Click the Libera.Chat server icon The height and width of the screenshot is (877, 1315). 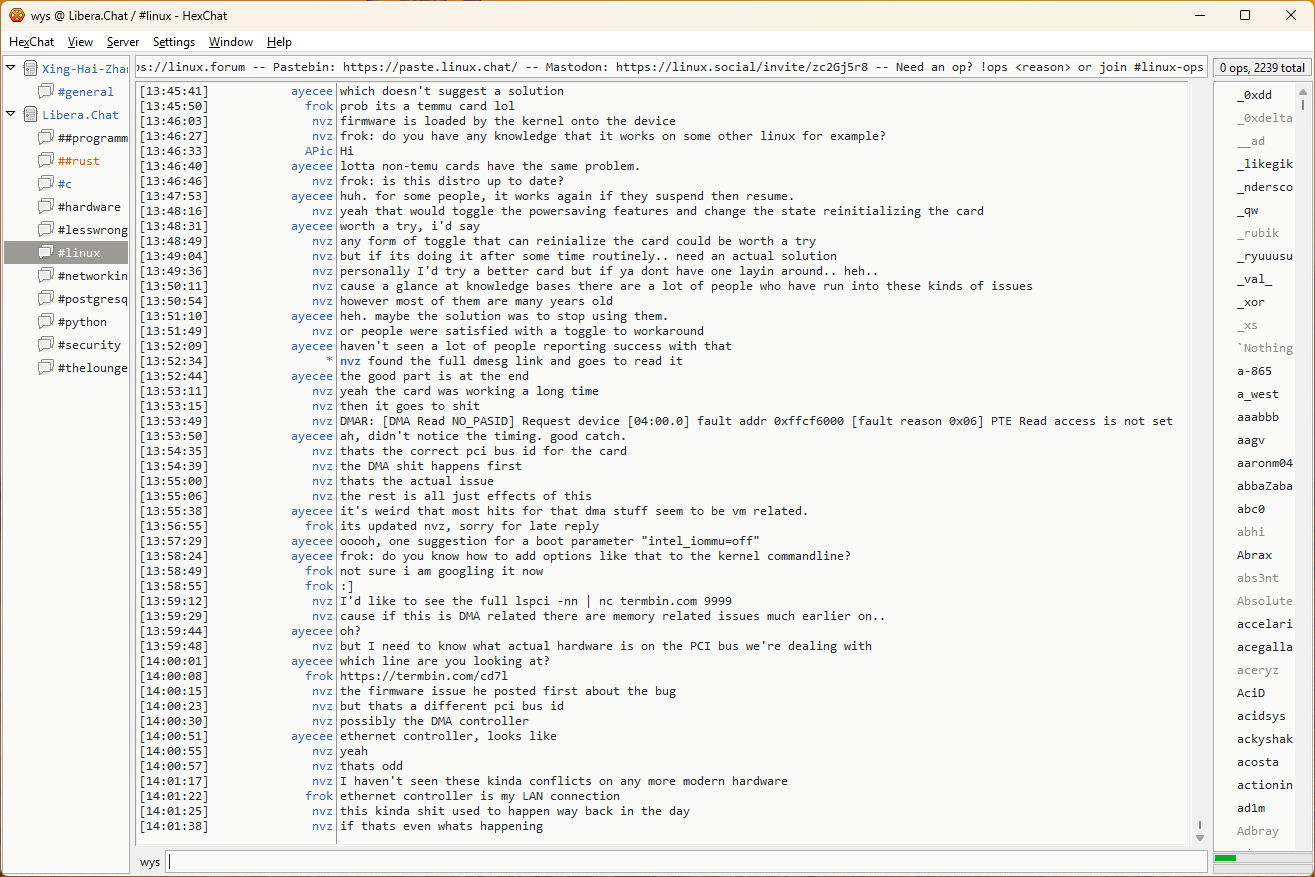pyautogui.click(x=30, y=115)
